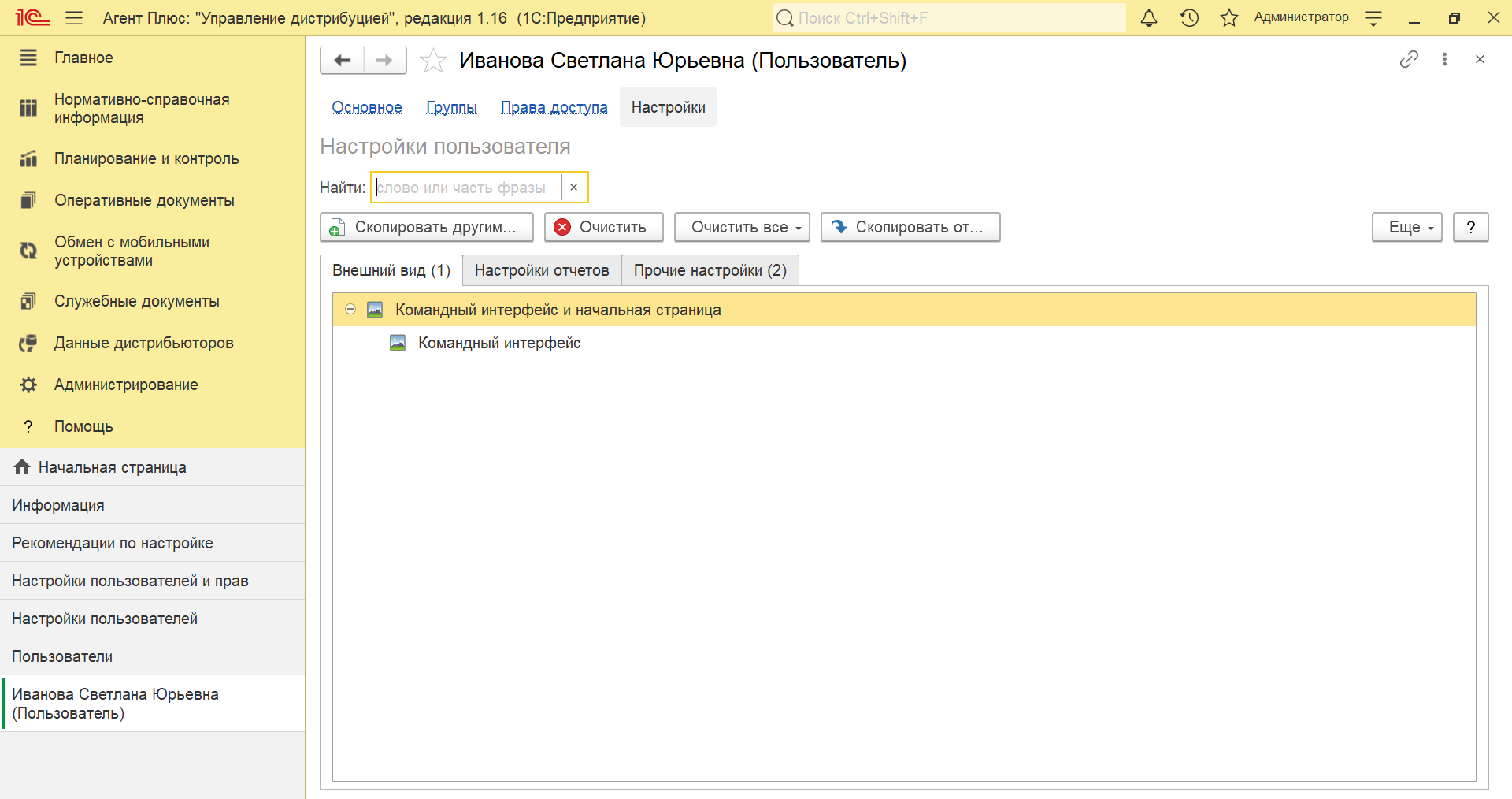
Task: Click the Служебные документы icon
Action: coord(28,301)
